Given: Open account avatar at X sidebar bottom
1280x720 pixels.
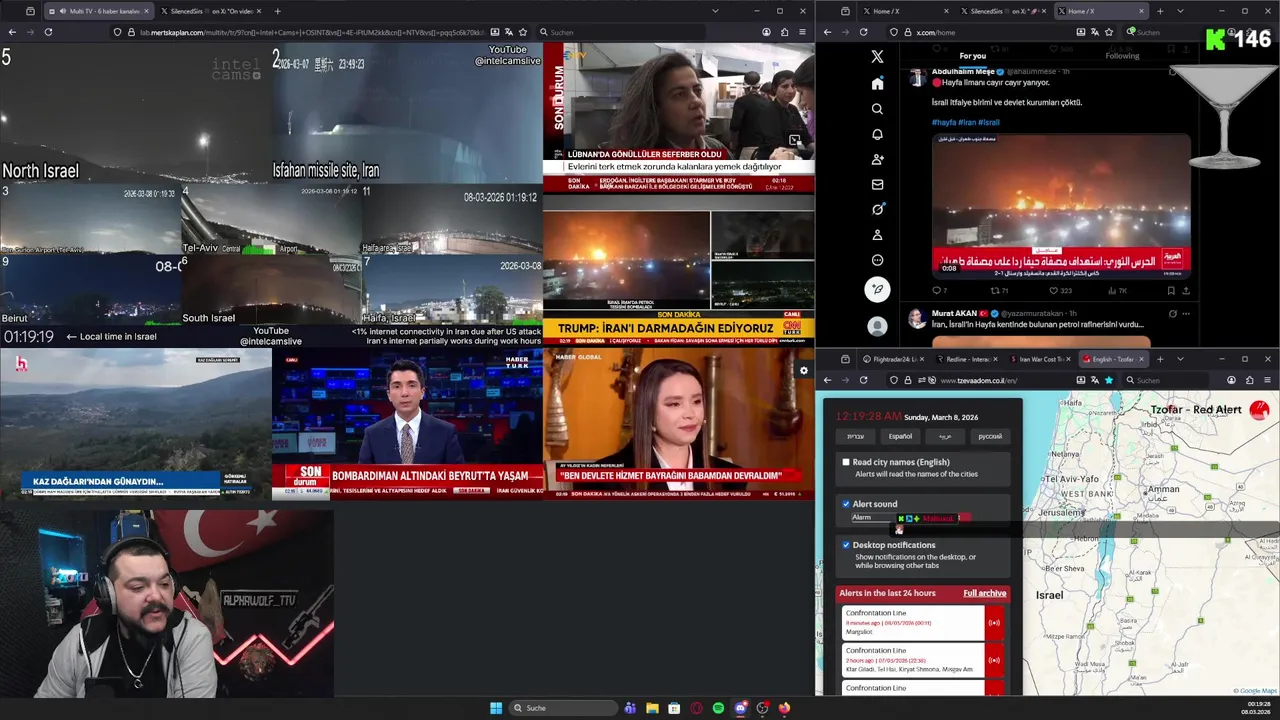Looking at the screenshot, I should pyautogui.click(x=877, y=326).
